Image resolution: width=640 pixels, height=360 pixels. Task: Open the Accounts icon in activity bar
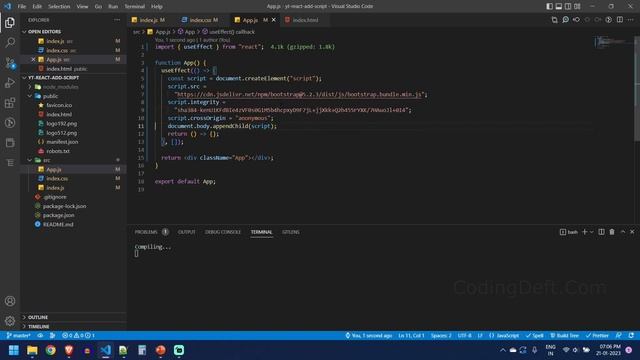pyautogui.click(x=10, y=301)
